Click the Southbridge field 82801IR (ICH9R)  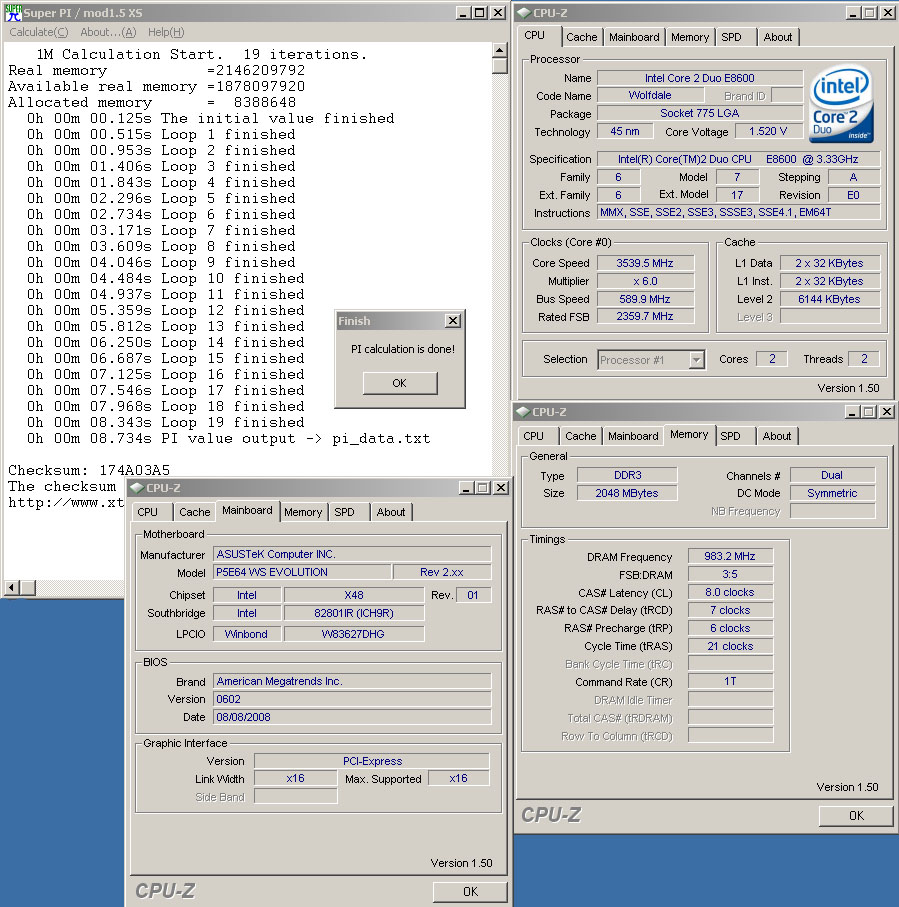[354, 613]
